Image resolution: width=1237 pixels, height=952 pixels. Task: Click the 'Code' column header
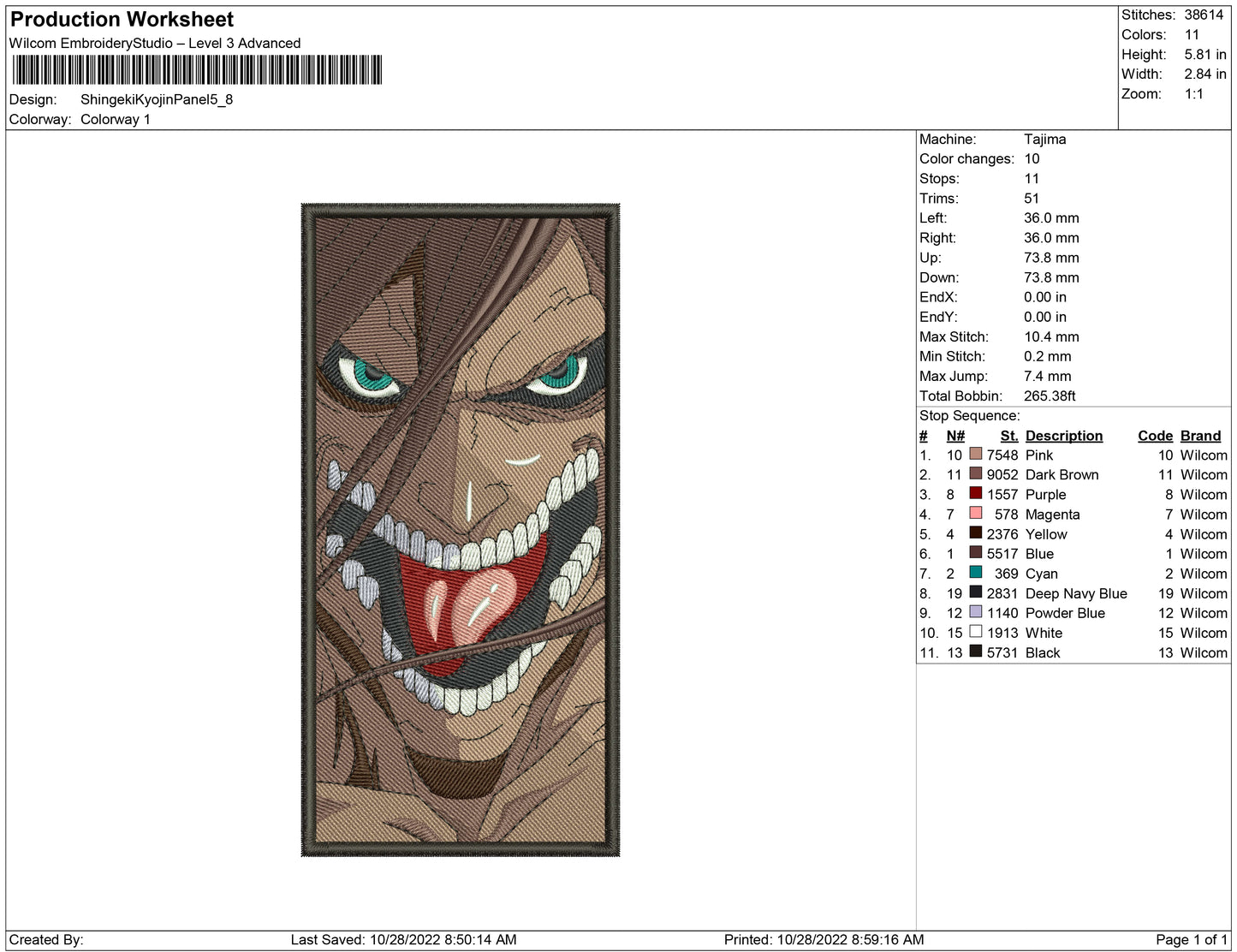pos(1155,436)
